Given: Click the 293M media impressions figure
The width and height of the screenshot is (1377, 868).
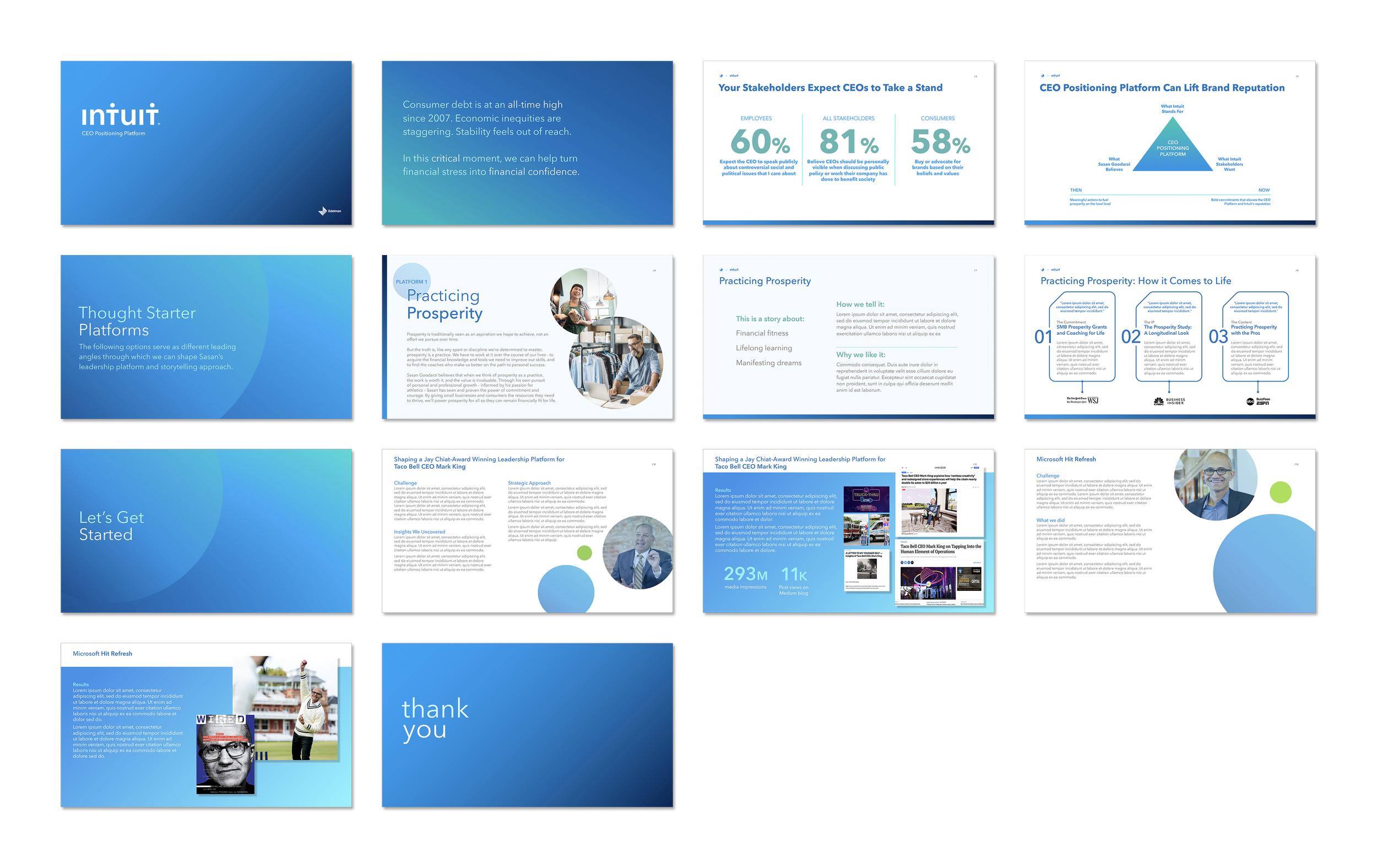Looking at the screenshot, I should click(745, 573).
